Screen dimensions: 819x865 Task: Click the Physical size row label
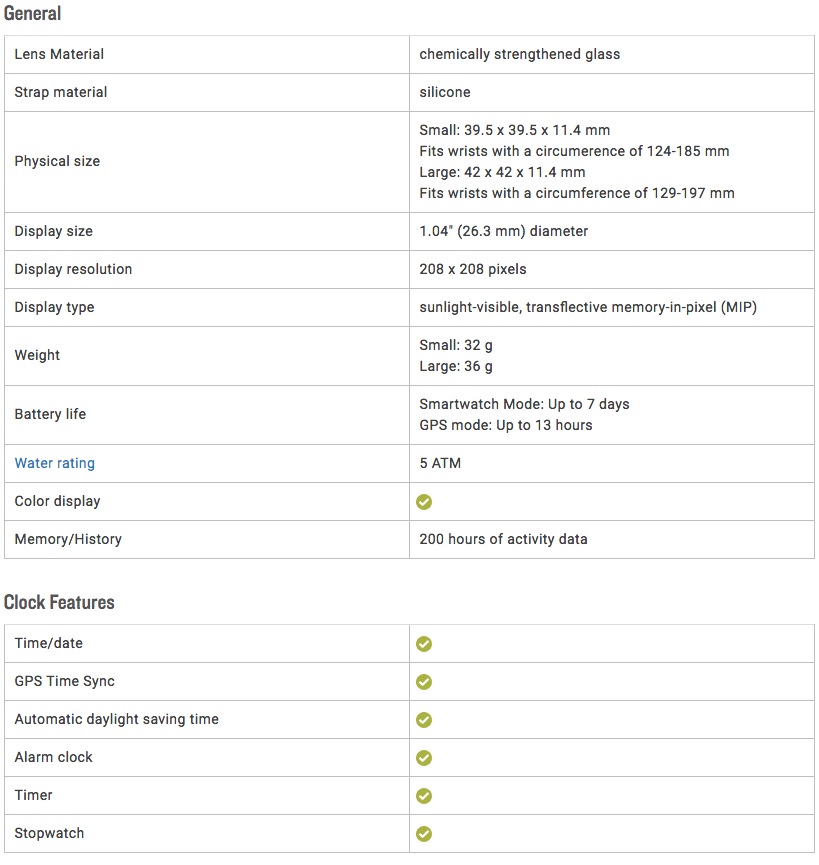pyautogui.click(x=57, y=161)
